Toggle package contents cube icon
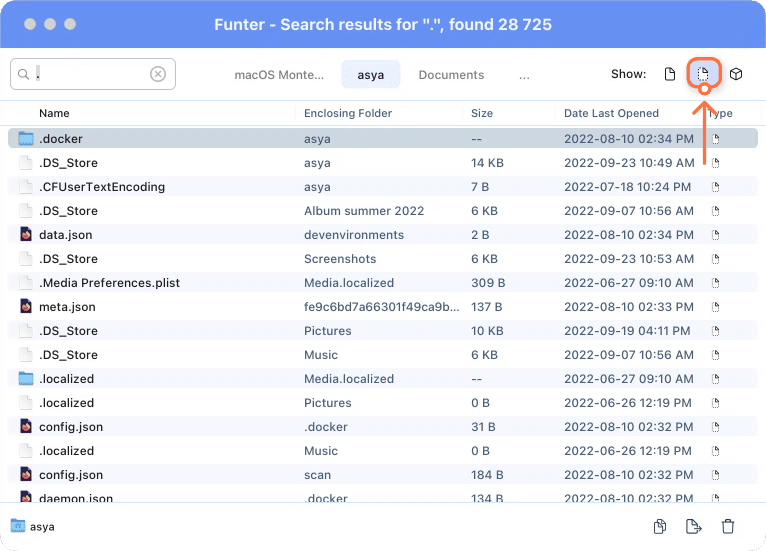766x551 pixels. 736,74
